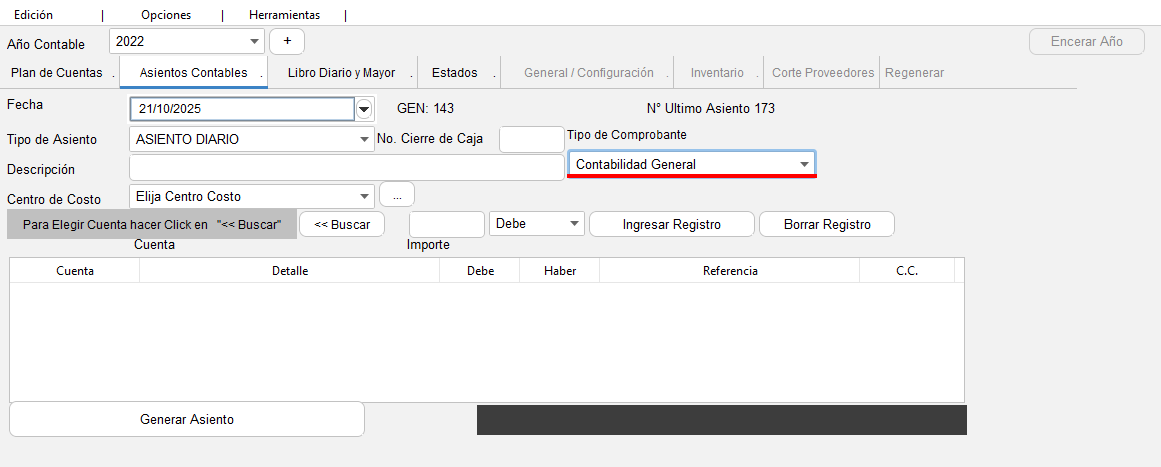Click into the Descripción text field
Viewport: 1161px width, 467px height.
coord(346,168)
